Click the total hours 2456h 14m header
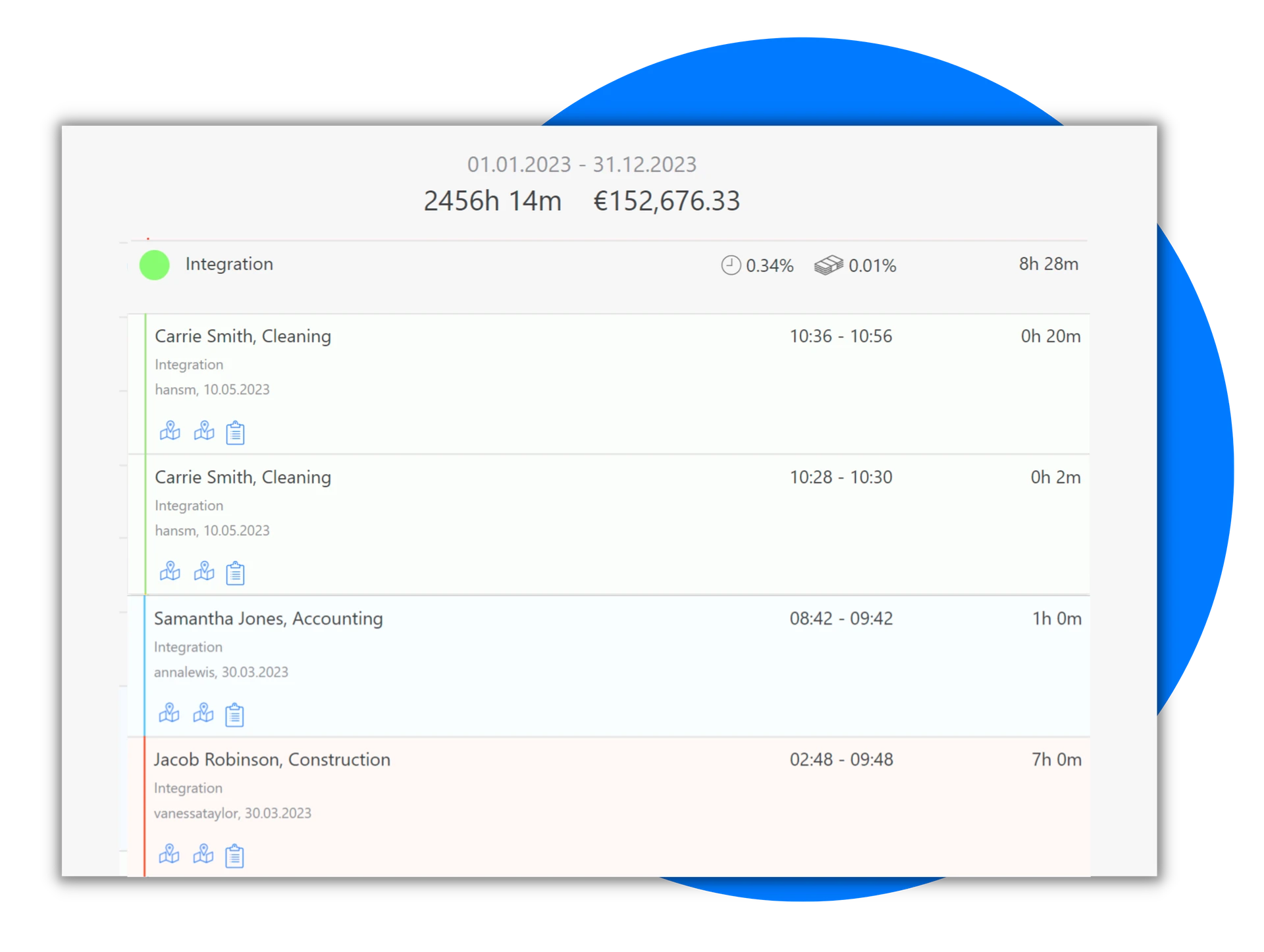This screenshot has width=1264, height=952. 493,201
